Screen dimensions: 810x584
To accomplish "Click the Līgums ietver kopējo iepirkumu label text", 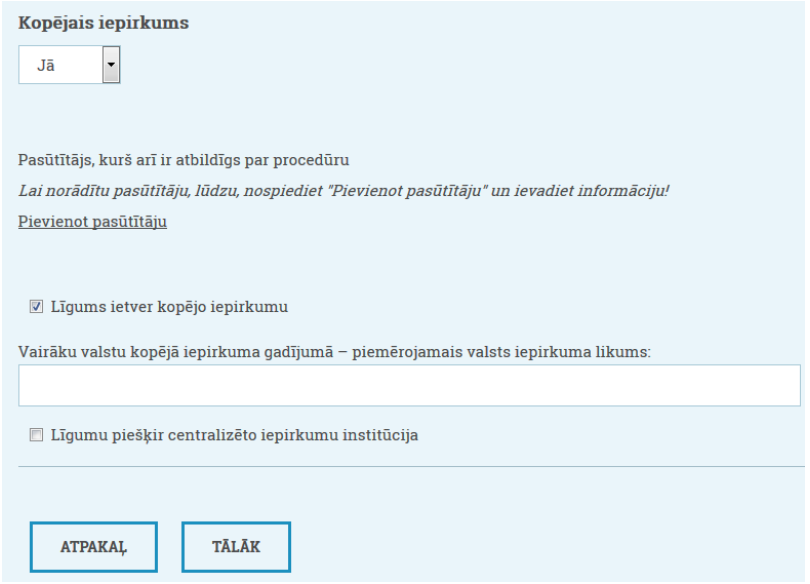I will click(169, 307).
